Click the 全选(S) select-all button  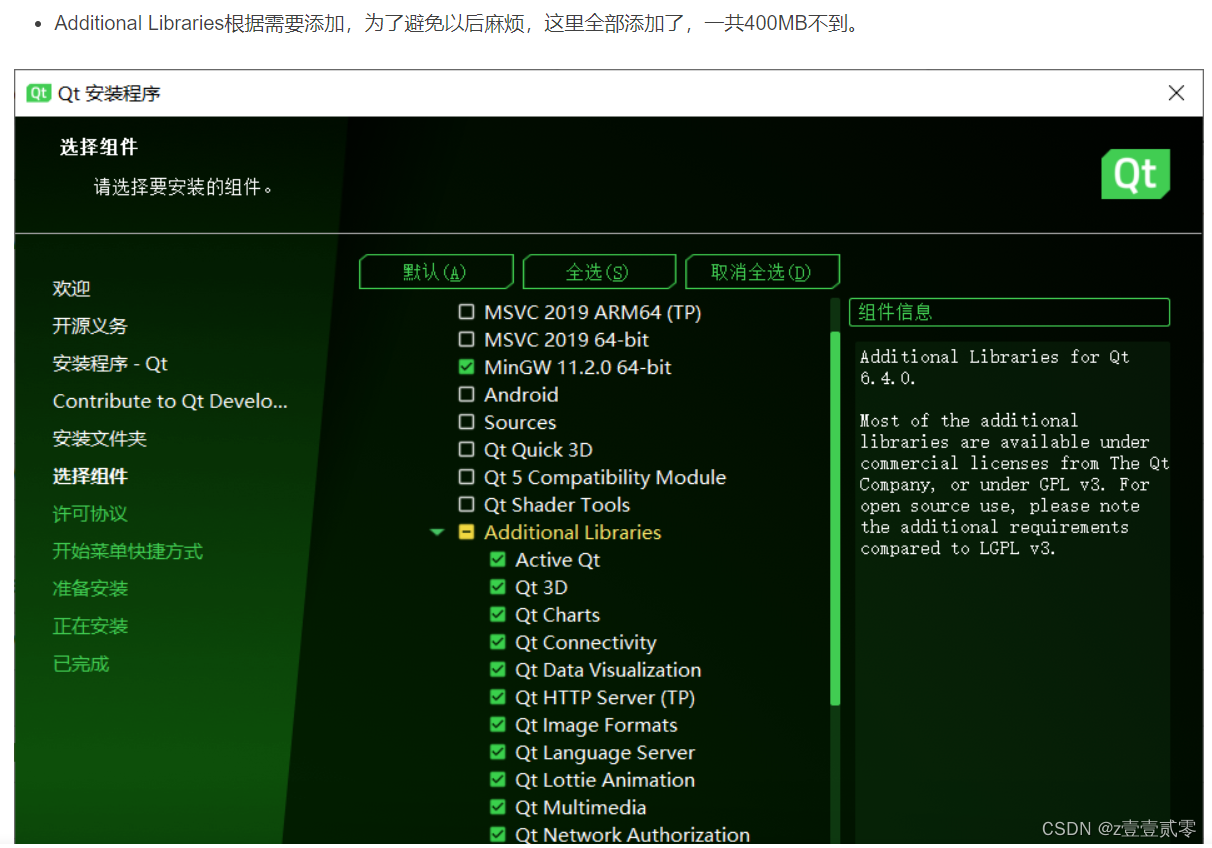599,272
